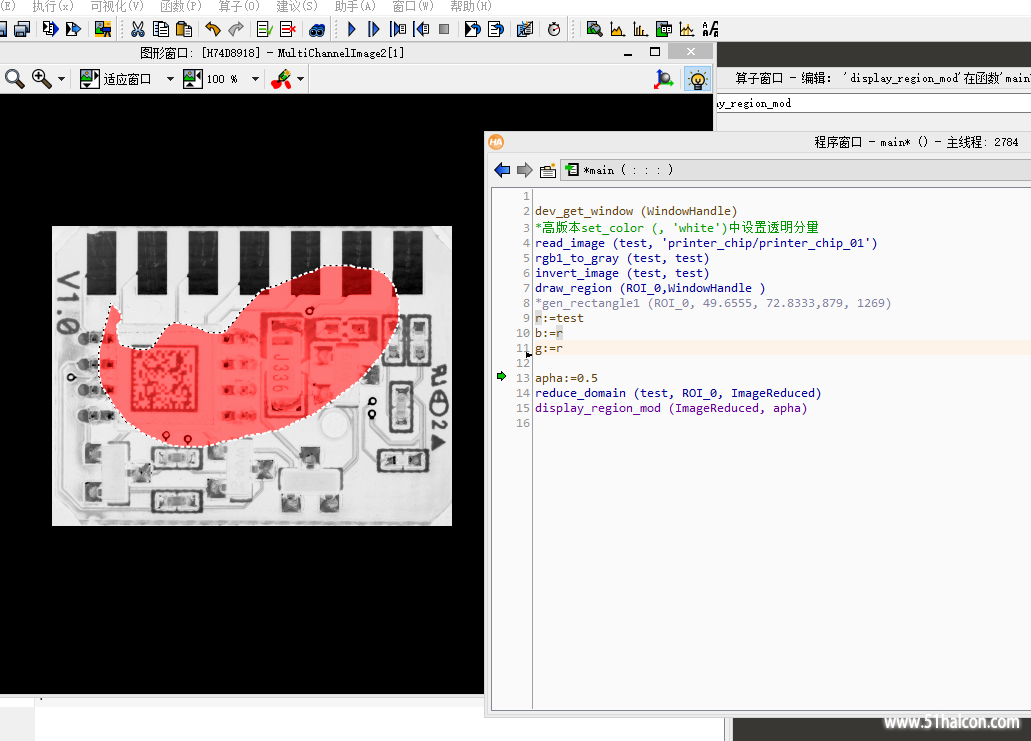Open the 建议(S) menu
The width and height of the screenshot is (1031, 741).
point(297,7)
